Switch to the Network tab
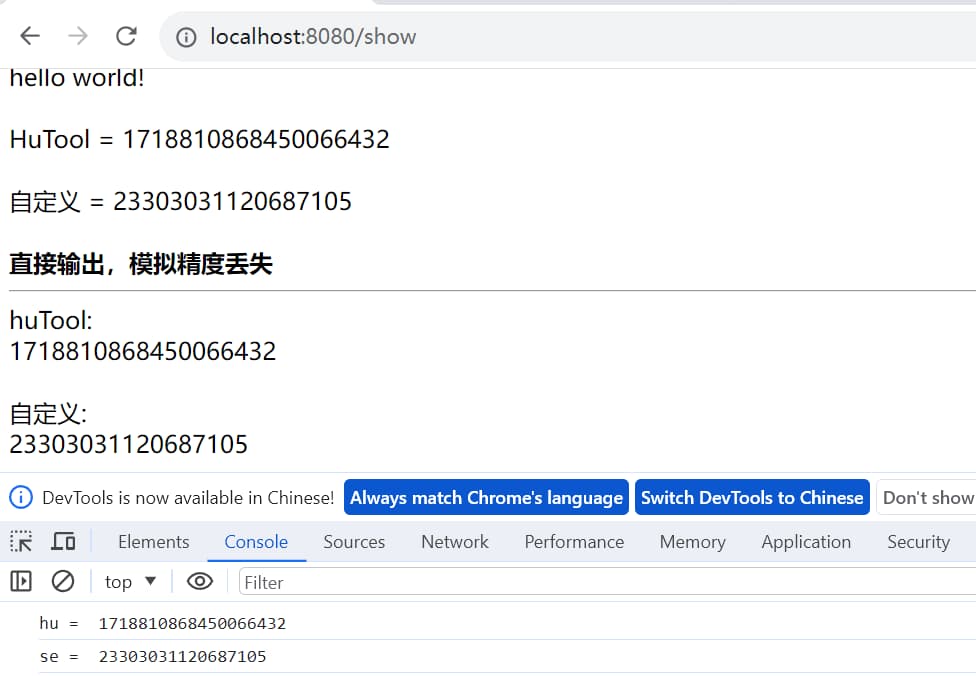Viewport: 976px width, 676px height. click(x=455, y=542)
